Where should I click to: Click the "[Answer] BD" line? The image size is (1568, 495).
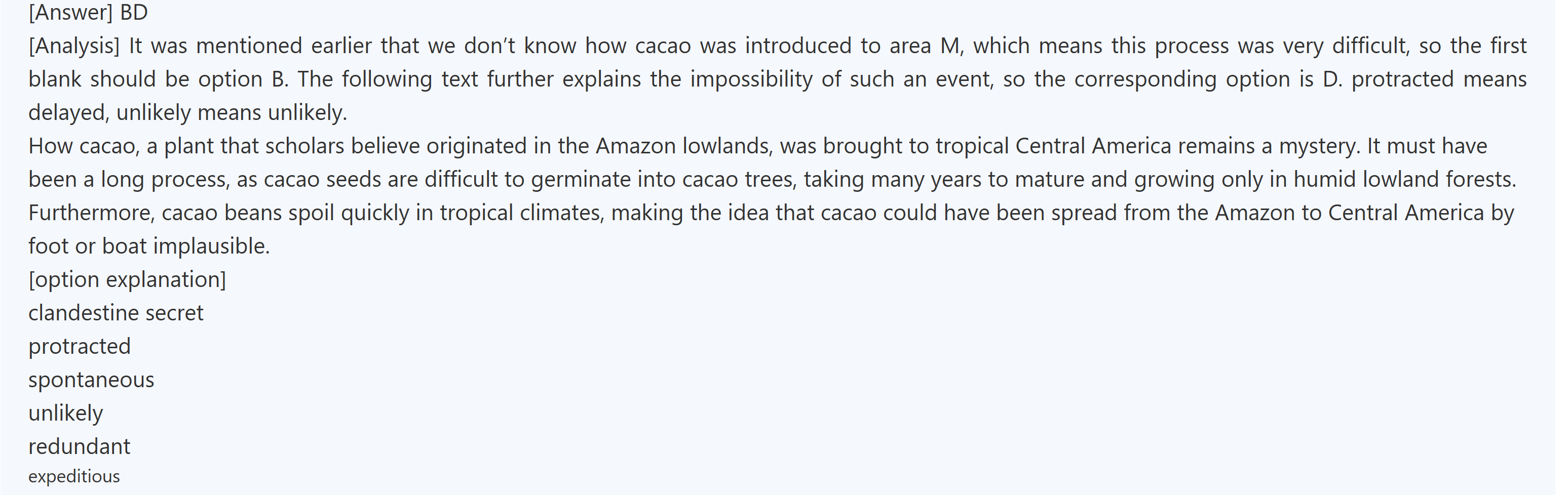click(88, 13)
